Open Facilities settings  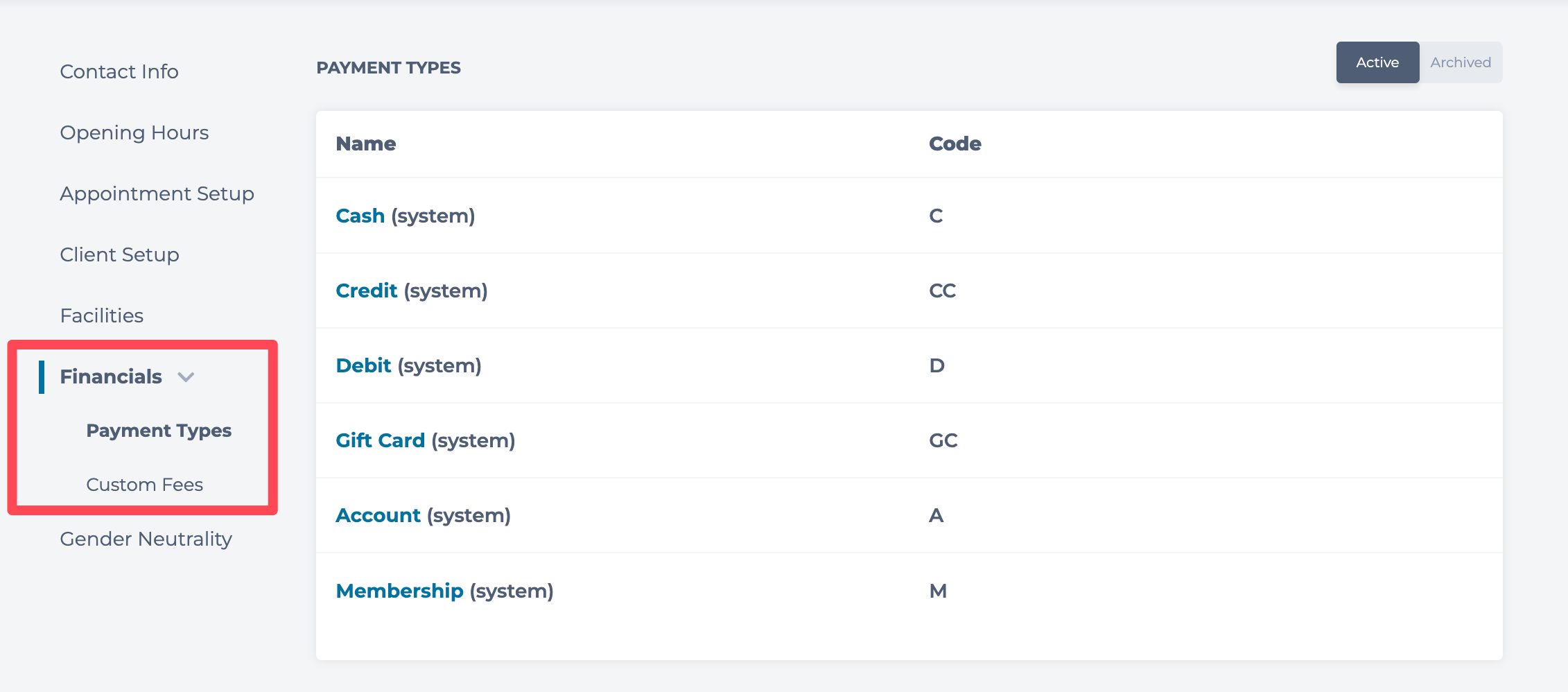102,315
